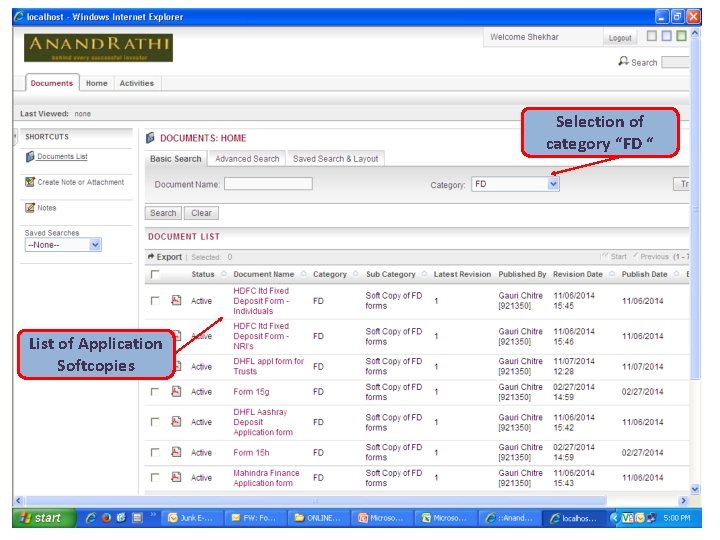Check the Form 15h row checkbox

click(155, 452)
